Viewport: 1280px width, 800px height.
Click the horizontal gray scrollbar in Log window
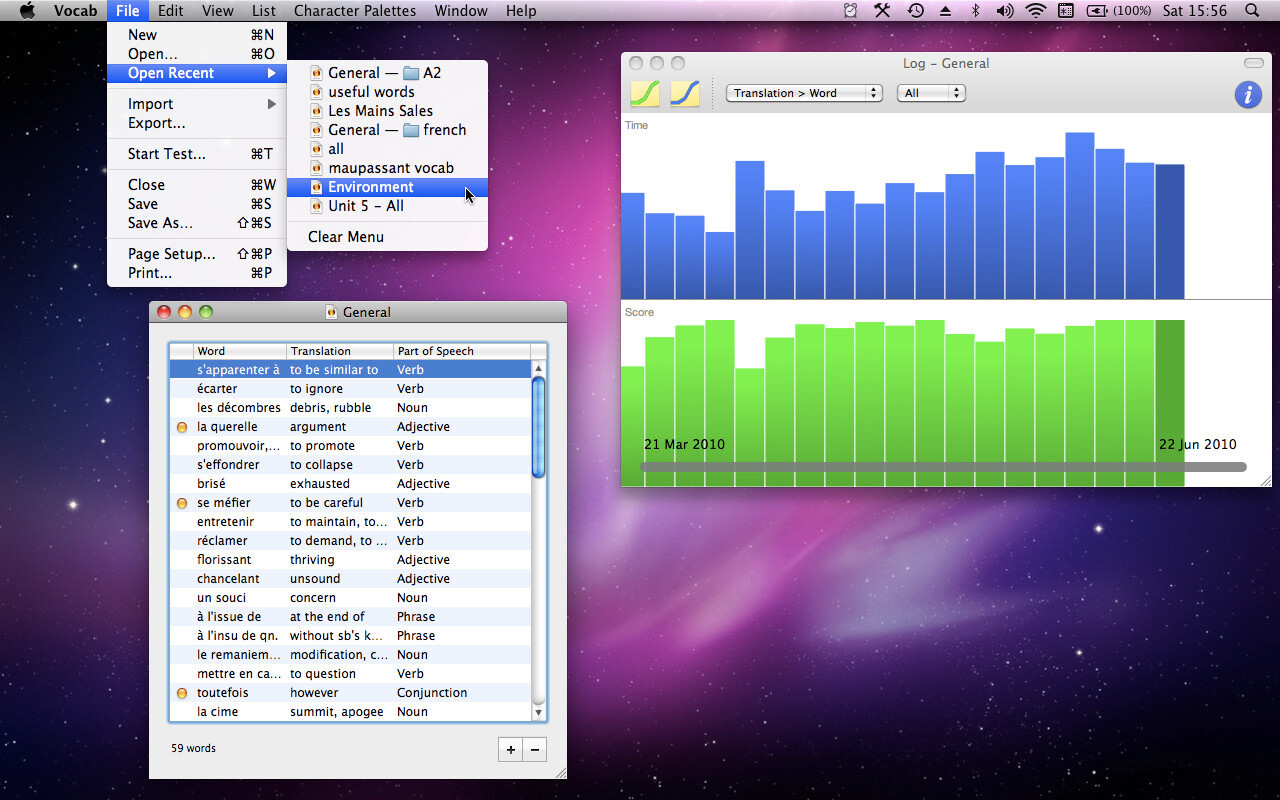click(943, 467)
